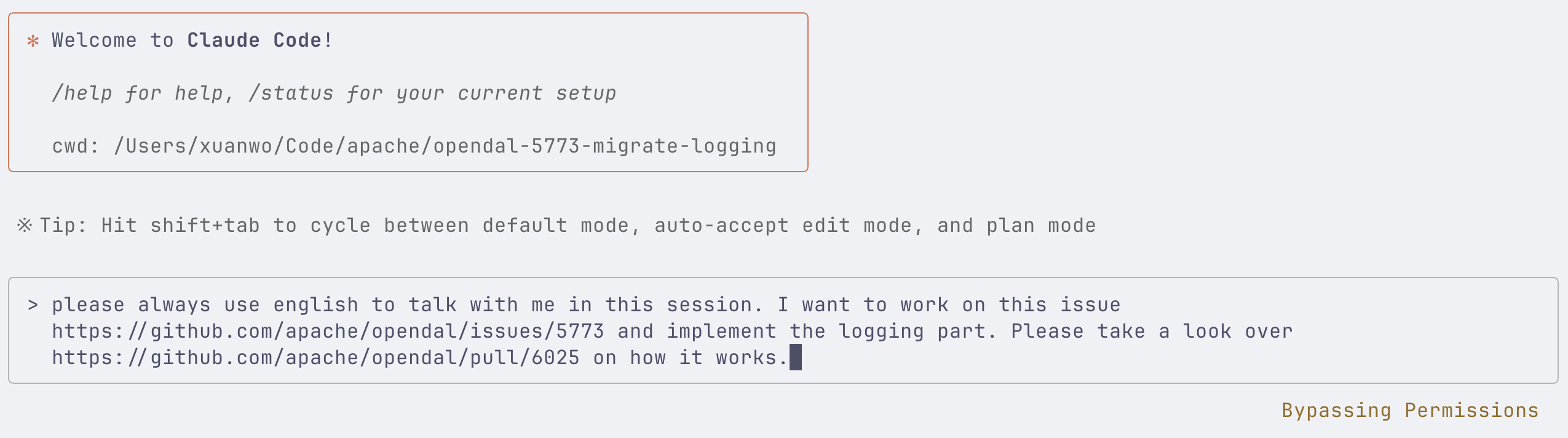Click the orange asterisk Claude logo
The width and height of the screenshot is (1568, 438).
[33, 41]
